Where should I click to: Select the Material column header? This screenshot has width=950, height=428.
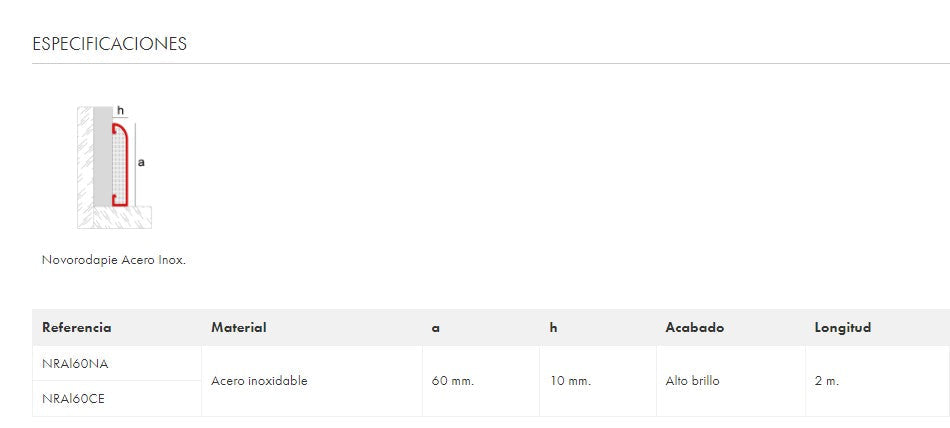tap(239, 328)
